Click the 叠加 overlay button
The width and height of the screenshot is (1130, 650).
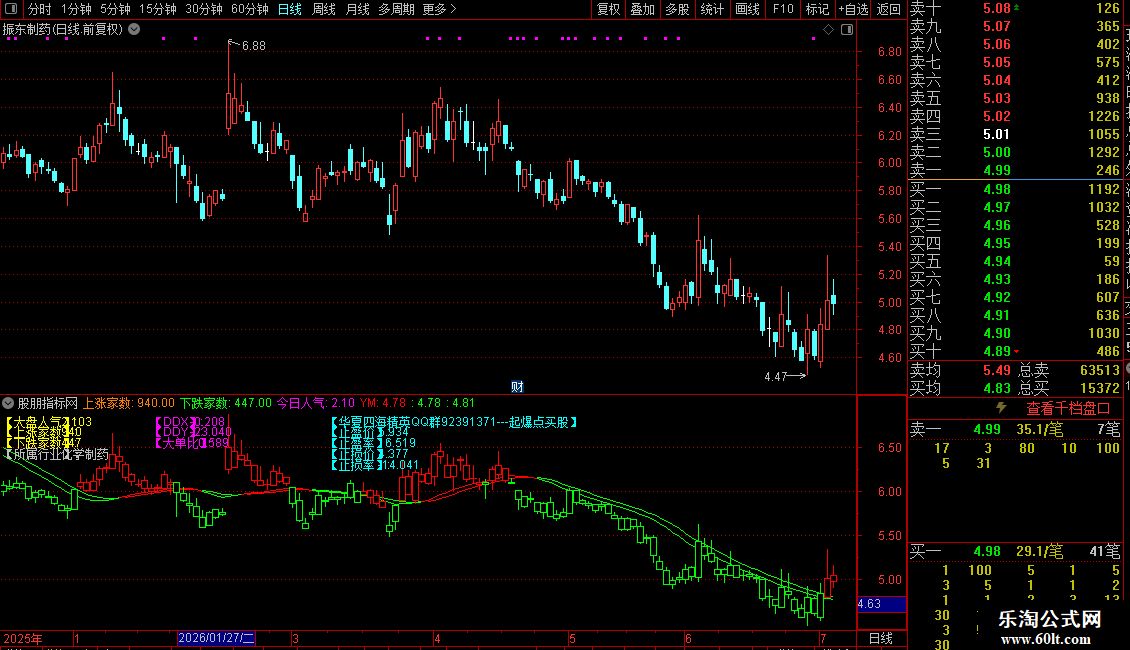(643, 9)
